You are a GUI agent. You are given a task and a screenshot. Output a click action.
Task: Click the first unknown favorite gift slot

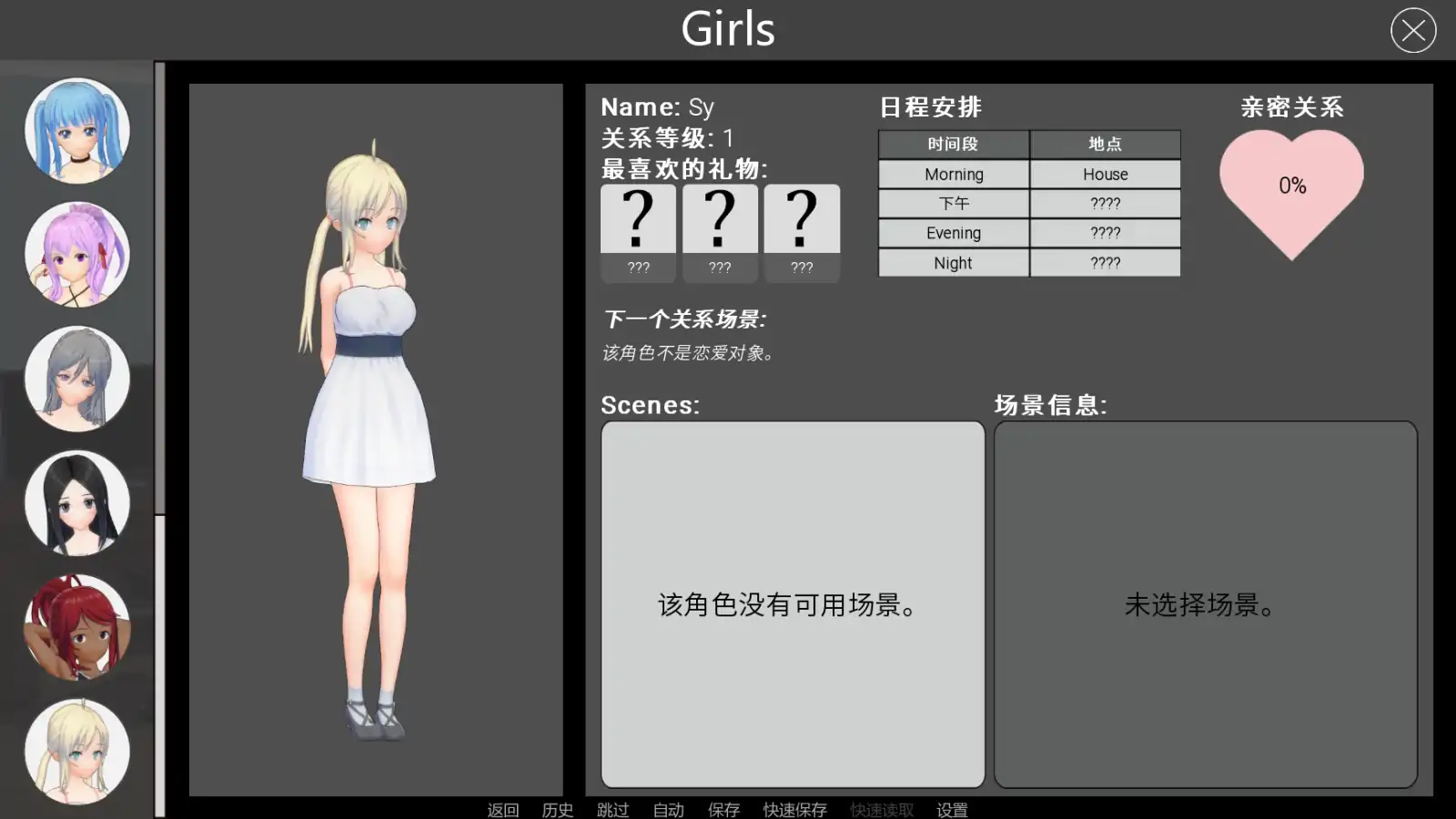[638, 233]
